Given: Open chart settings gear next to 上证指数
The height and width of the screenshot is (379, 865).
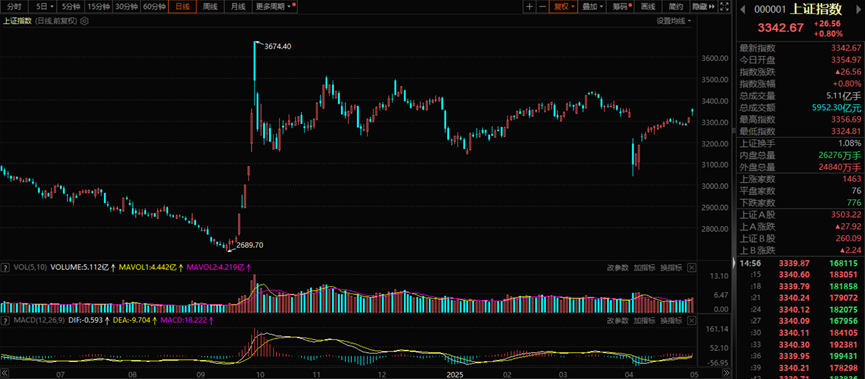Looking at the screenshot, I should tap(84, 21).
